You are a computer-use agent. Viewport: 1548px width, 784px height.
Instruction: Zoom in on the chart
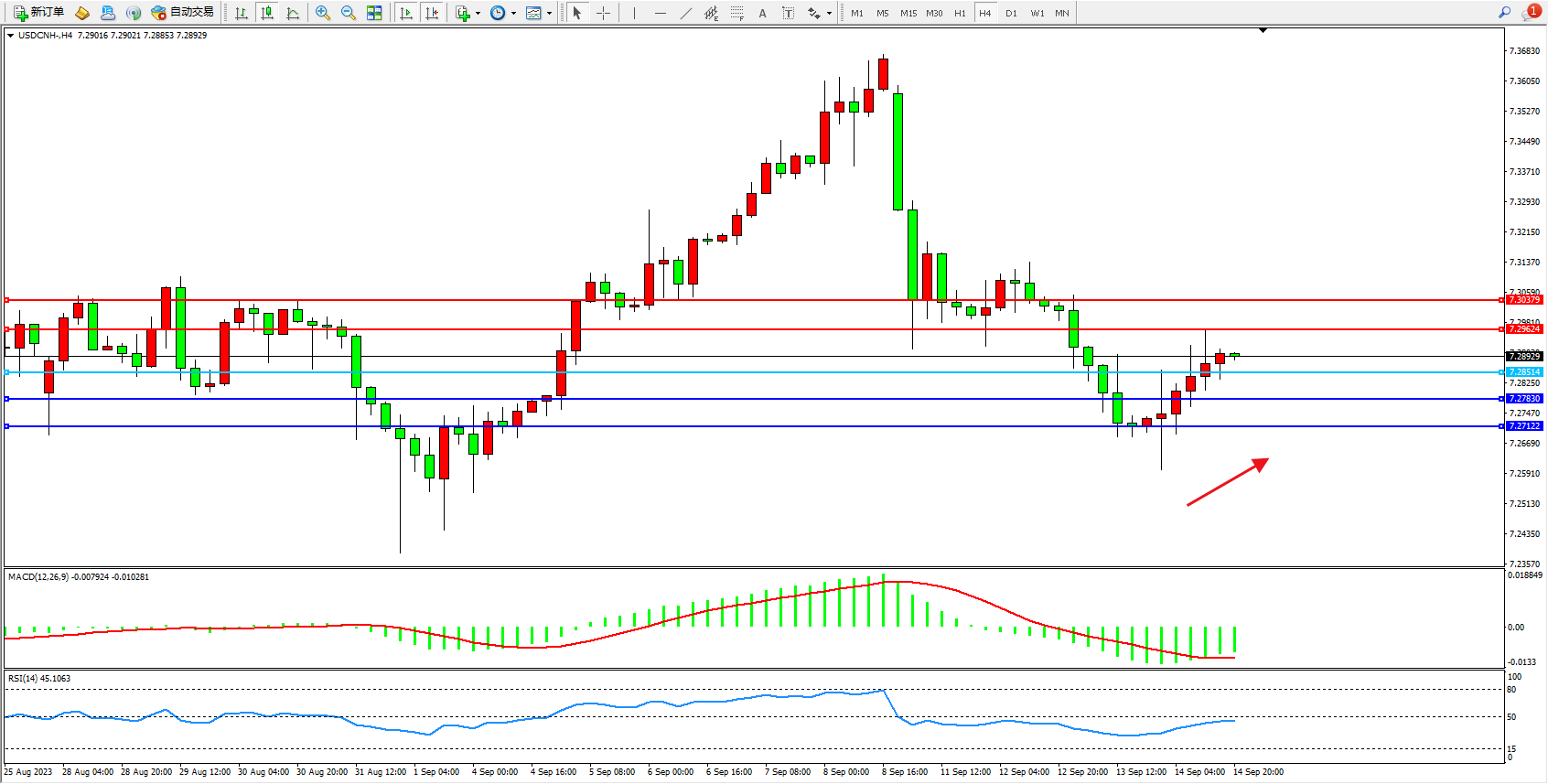[x=322, y=13]
